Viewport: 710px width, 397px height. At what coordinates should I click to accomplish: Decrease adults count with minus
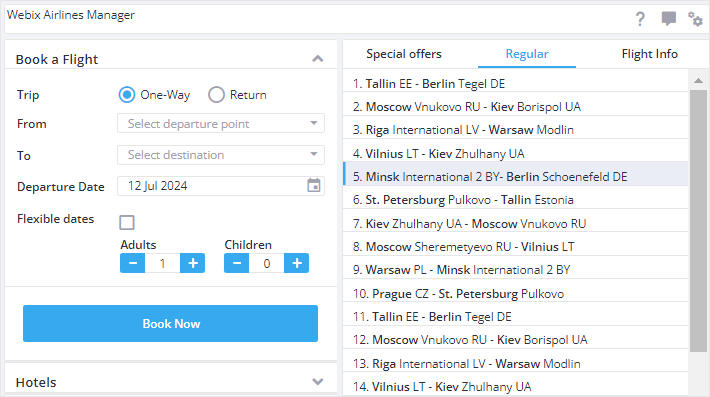pyautogui.click(x=133, y=263)
